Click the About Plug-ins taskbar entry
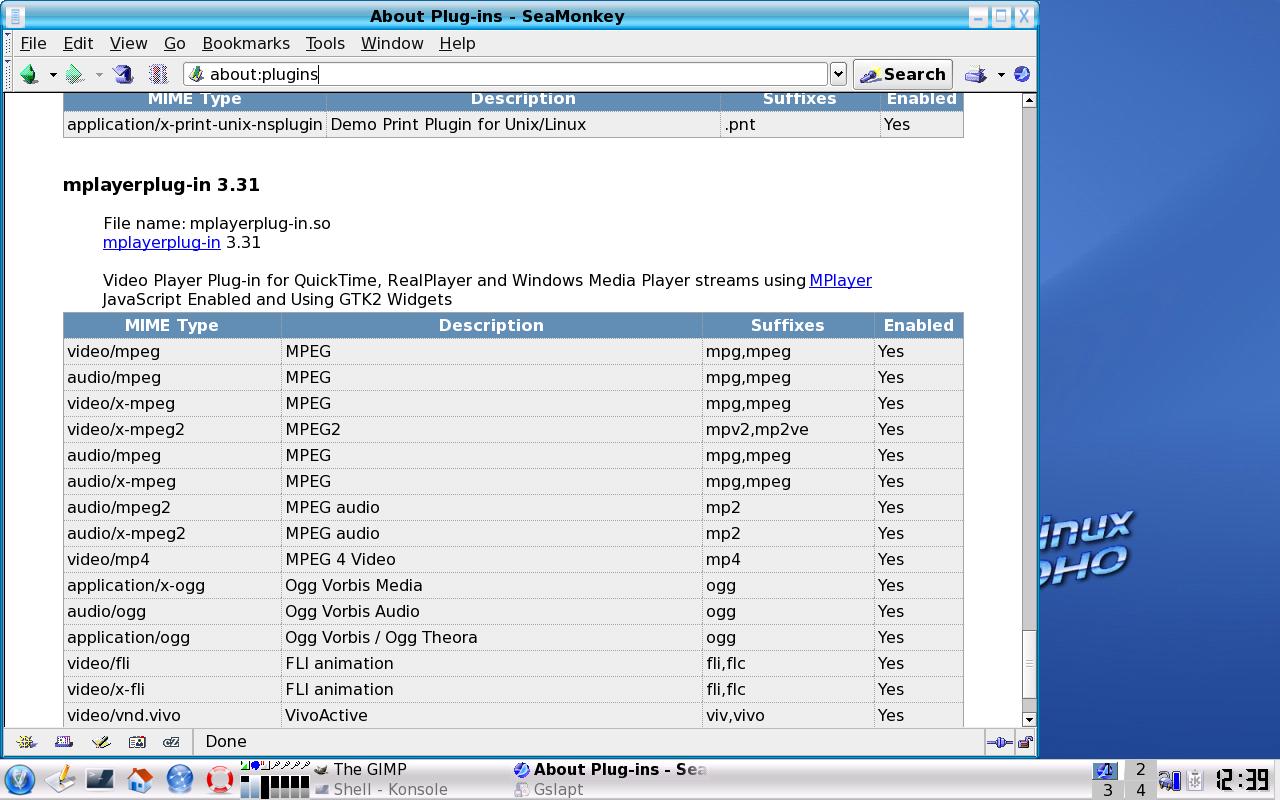 pyautogui.click(x=611, y=769)
